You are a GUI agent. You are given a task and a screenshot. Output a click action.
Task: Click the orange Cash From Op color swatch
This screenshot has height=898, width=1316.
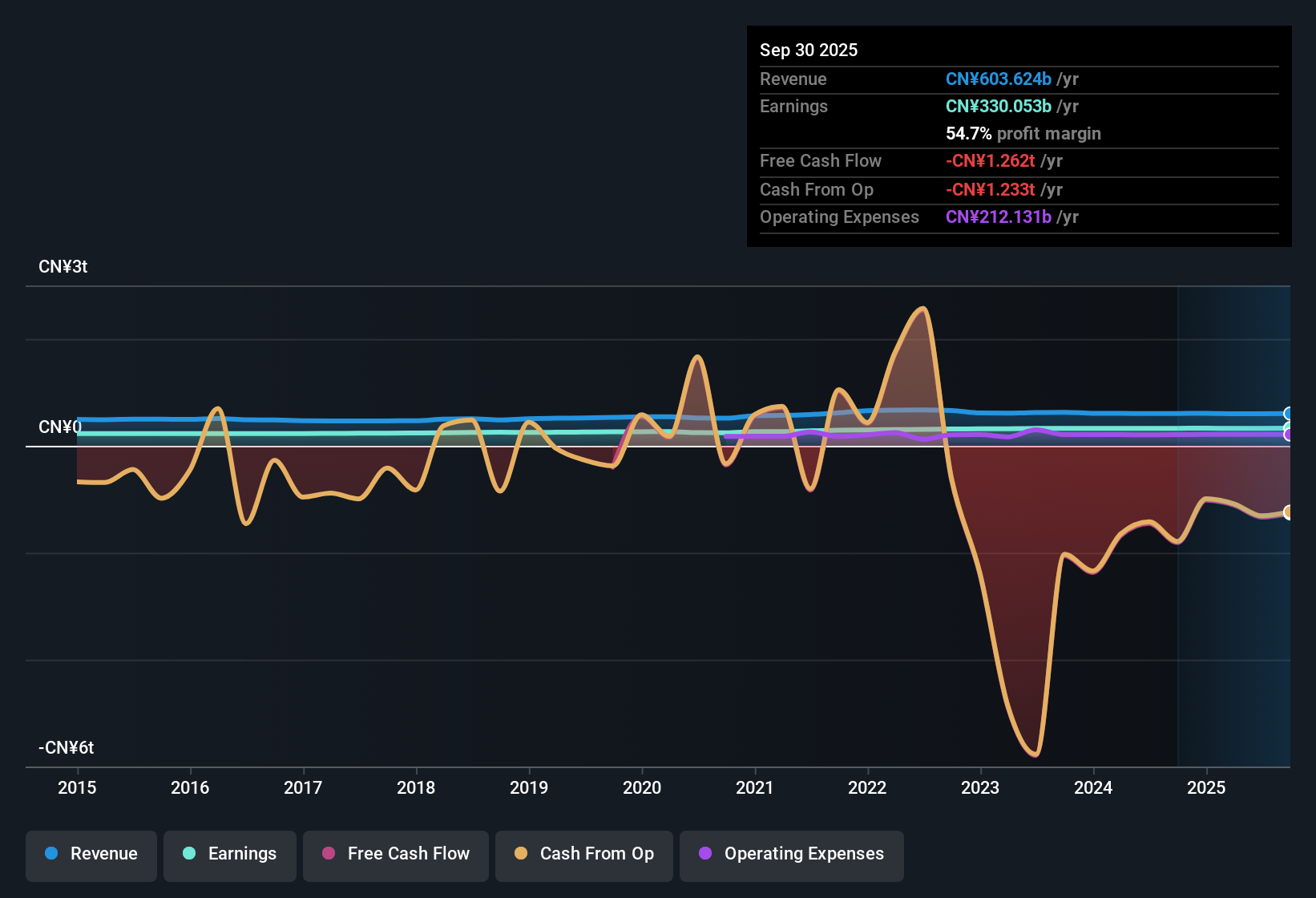521,854
